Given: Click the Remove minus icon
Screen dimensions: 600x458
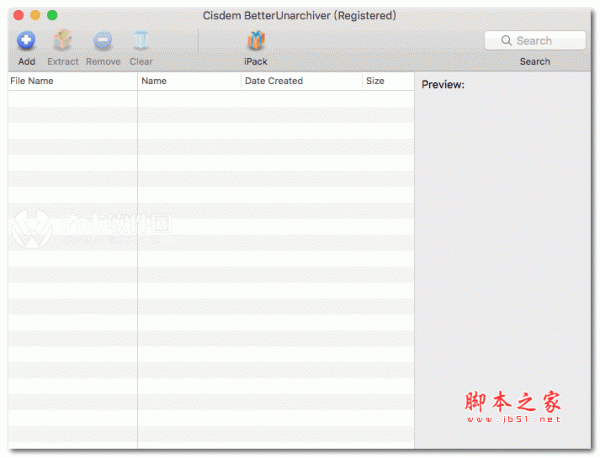Looking at the screenshot, I should [x=103, y=40].
